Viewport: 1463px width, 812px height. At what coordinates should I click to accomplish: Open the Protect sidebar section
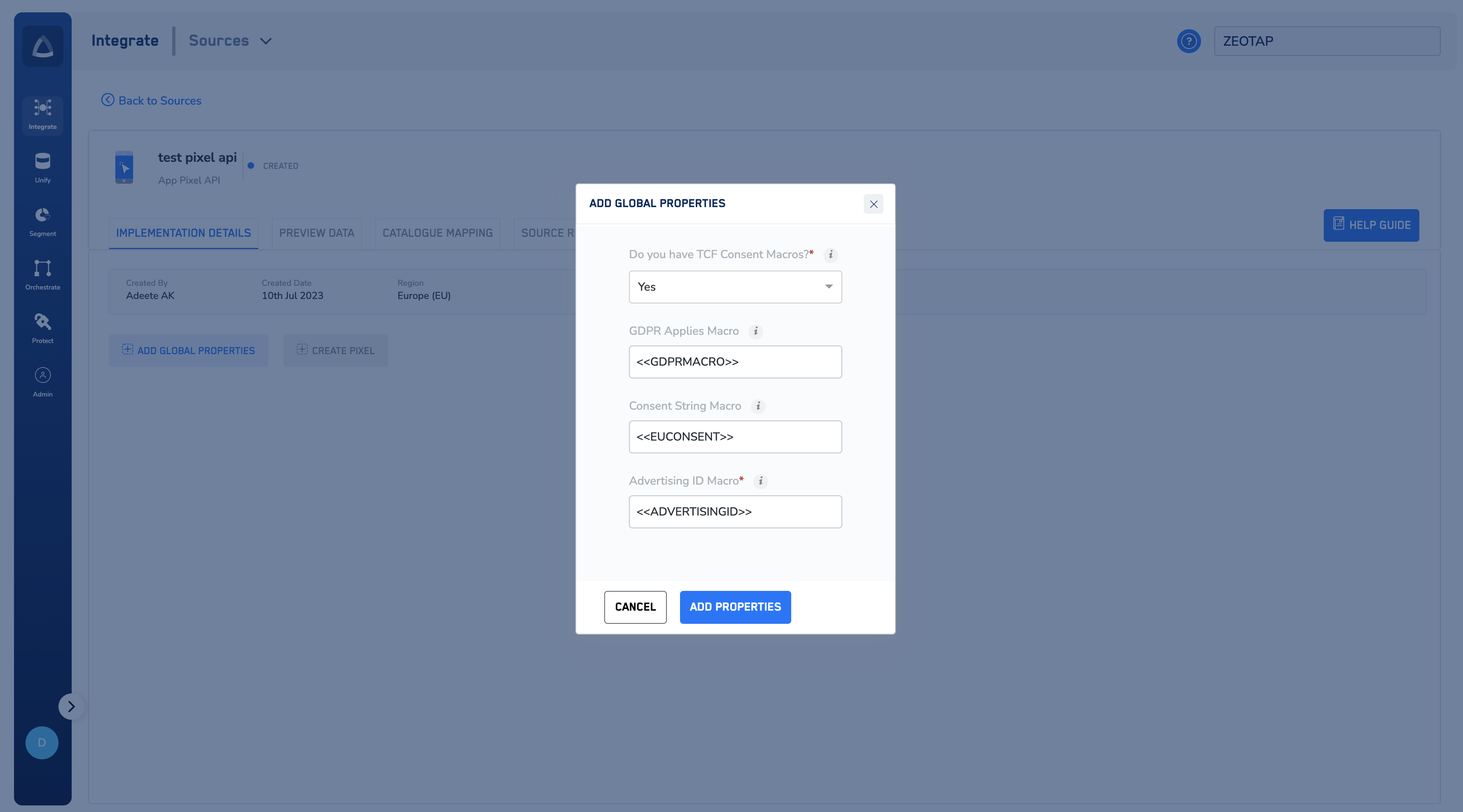coord(42,328)
